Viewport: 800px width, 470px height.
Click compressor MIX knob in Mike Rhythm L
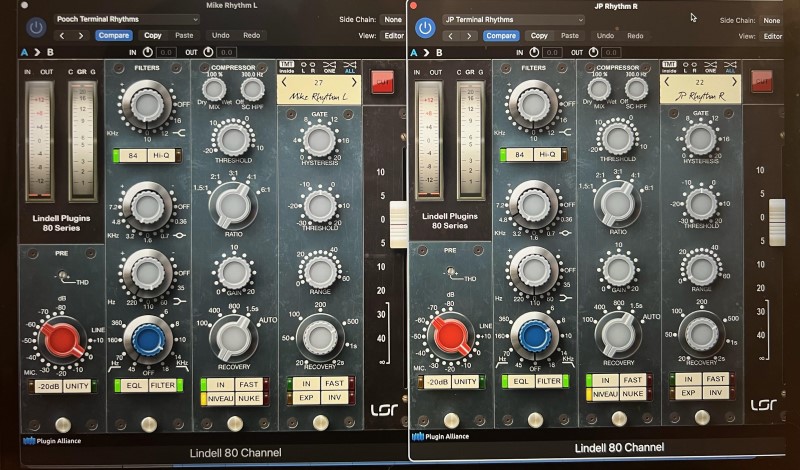[214, 89]
